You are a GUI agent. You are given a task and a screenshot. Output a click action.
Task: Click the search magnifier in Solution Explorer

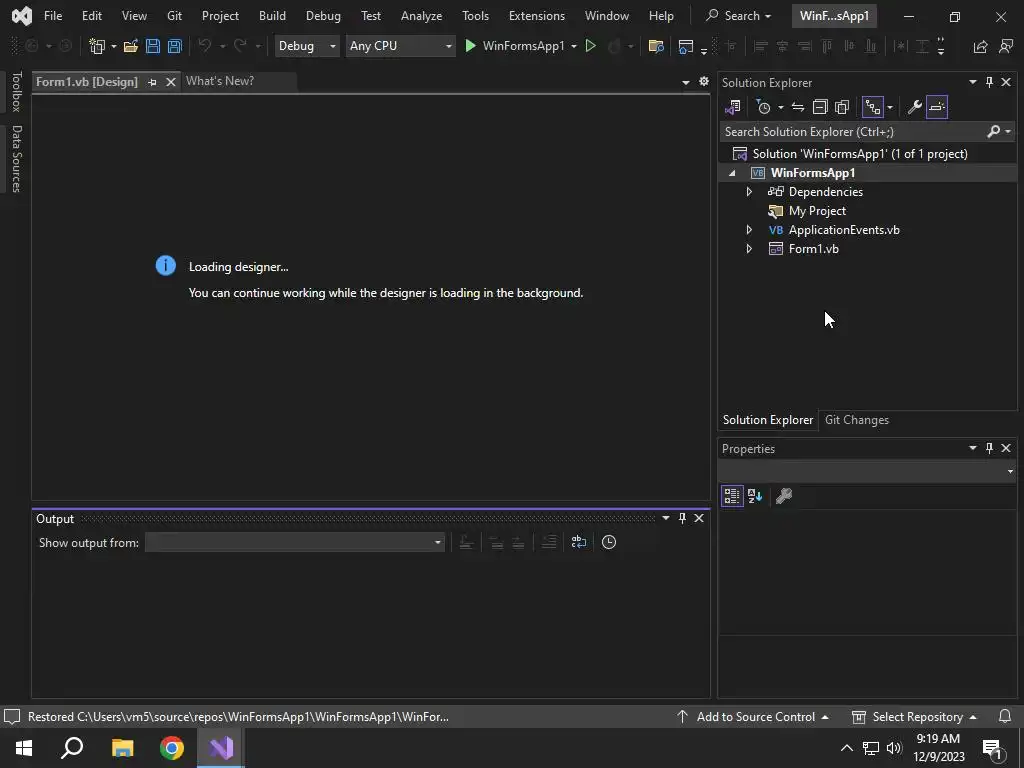993,131
